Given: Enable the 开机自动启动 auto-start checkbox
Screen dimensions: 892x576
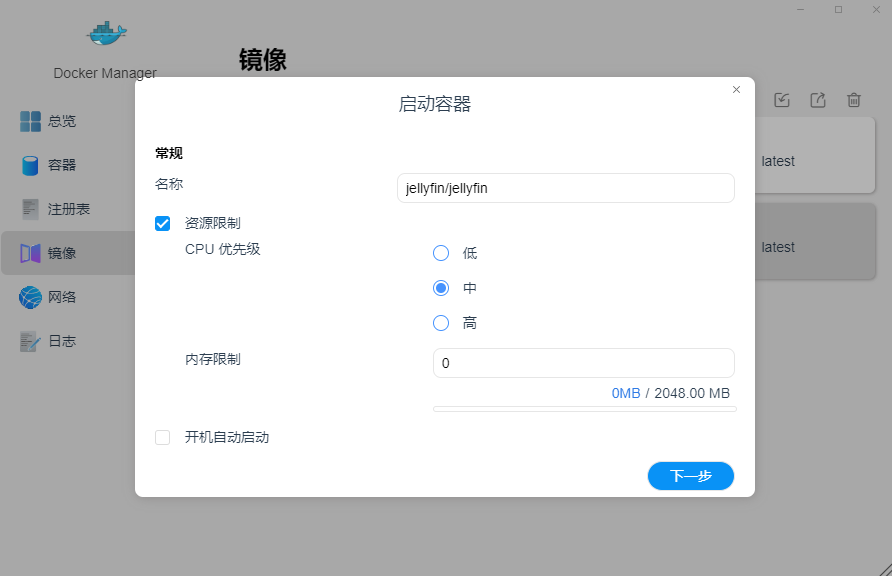Looking at the screenshot, I should (x=163, y=437).
